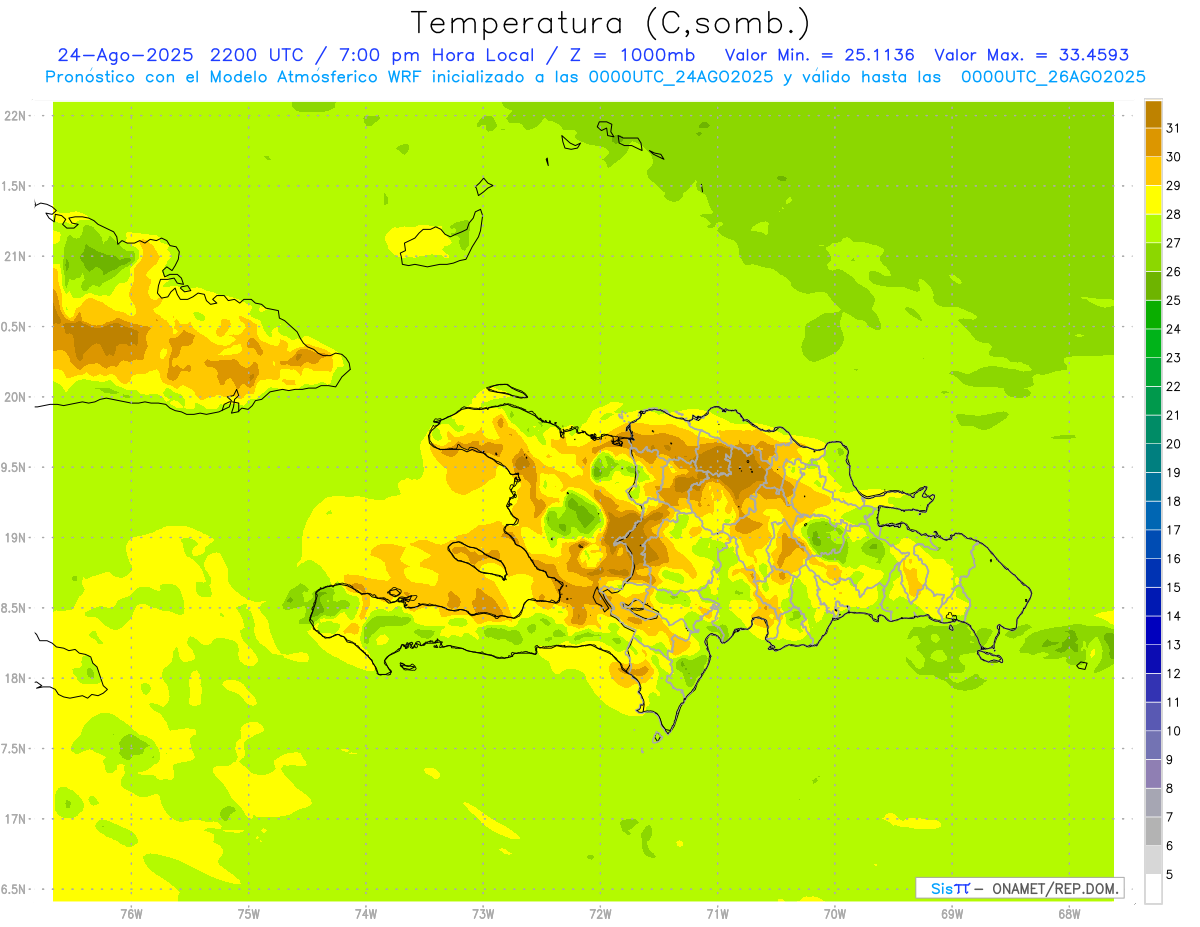Click the '70W' longitude label

835,914
